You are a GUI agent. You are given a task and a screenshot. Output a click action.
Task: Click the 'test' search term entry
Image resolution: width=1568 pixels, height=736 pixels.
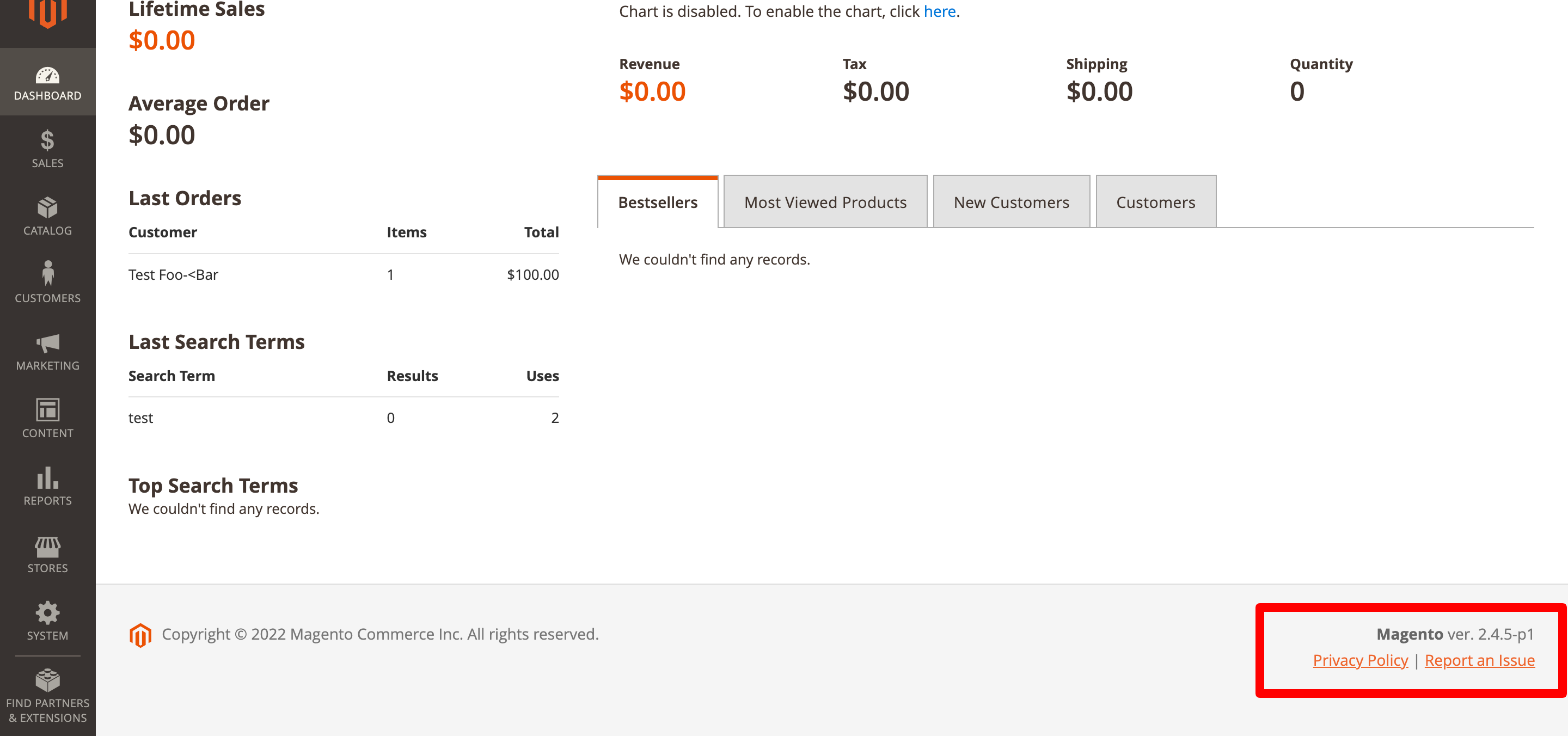pos(140,418)
